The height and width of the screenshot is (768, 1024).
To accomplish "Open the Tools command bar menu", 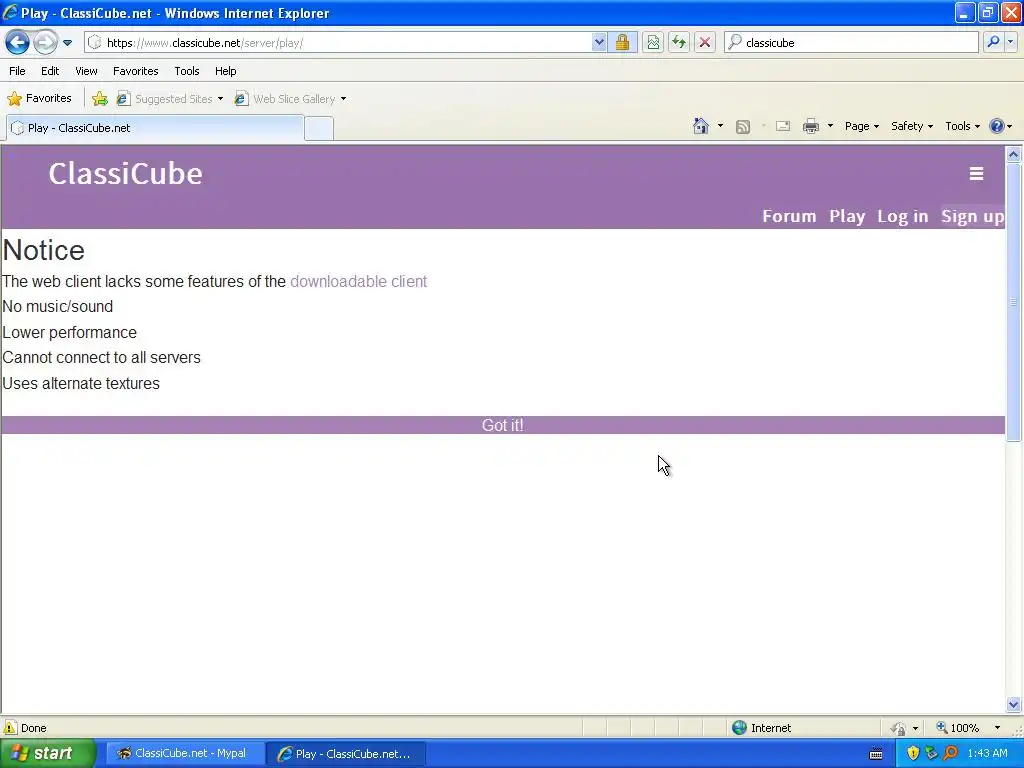I will 962,126.
